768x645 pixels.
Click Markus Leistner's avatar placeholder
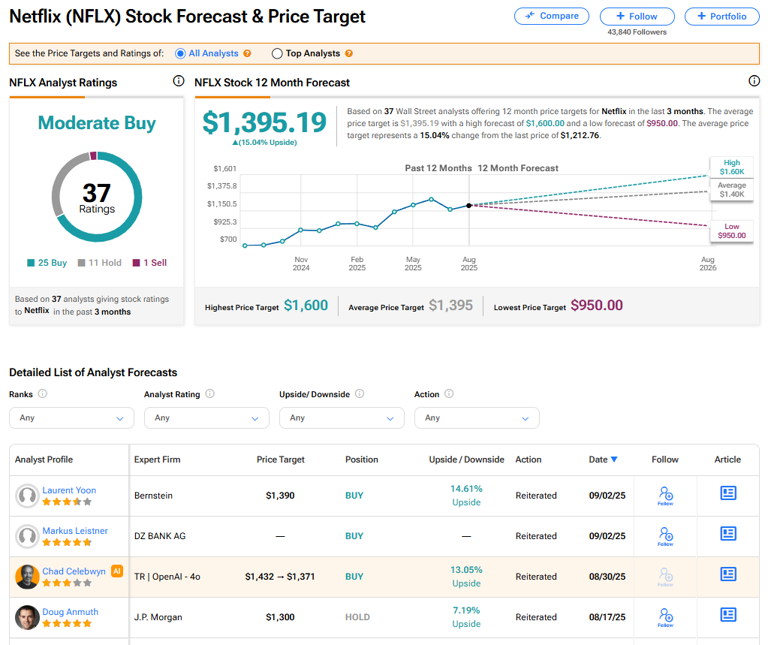click(27, 536)
